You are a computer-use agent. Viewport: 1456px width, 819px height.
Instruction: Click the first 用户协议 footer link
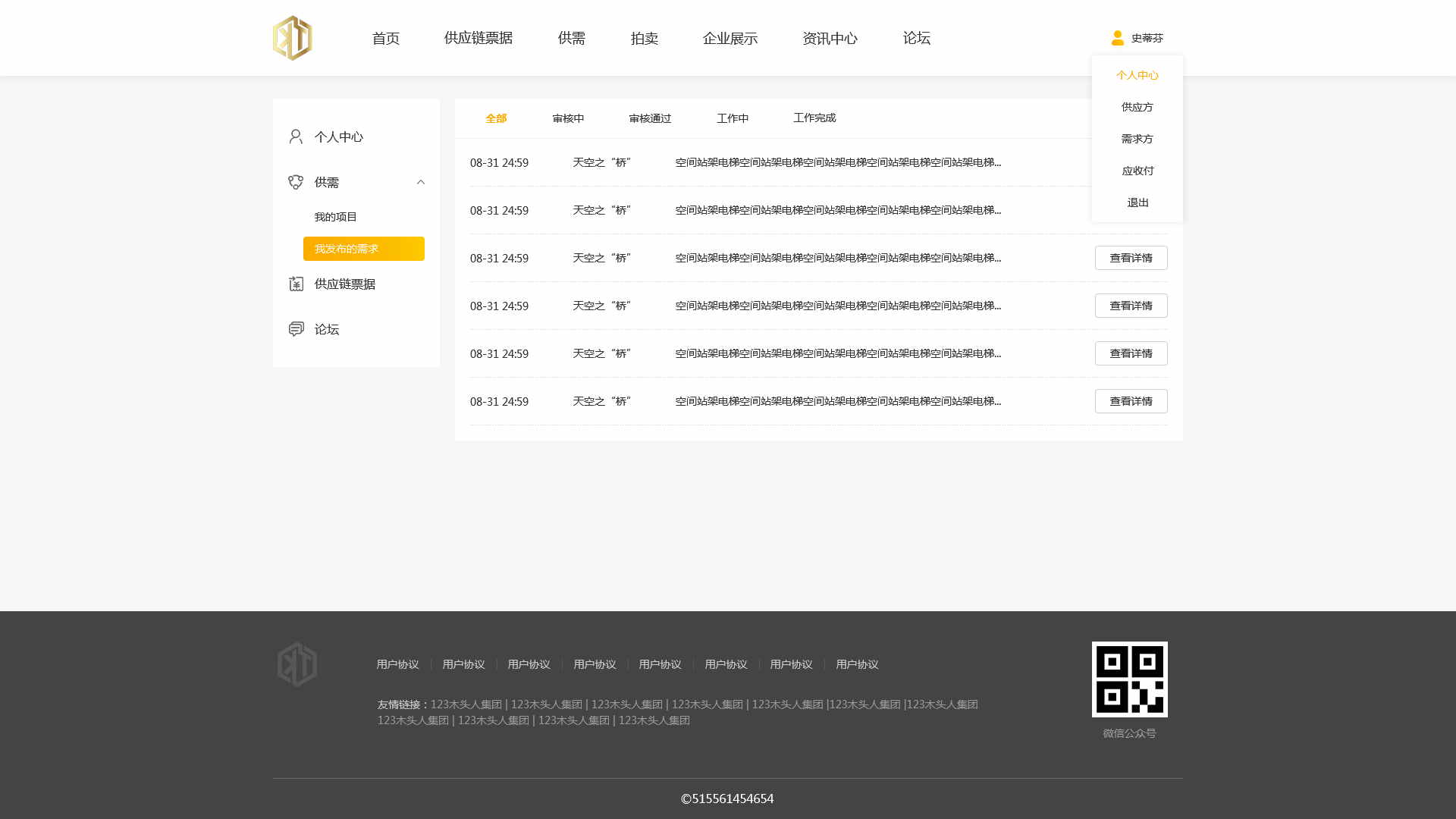(397, 664)
